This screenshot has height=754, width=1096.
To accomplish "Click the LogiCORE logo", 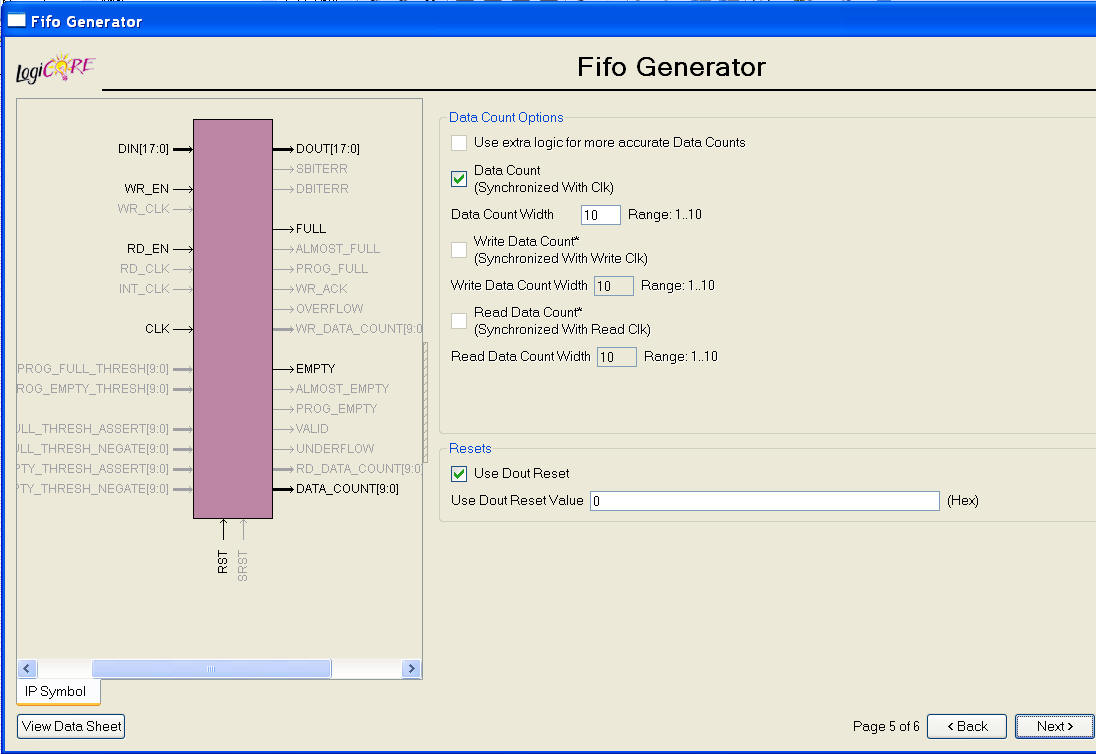I will tap(55, 68).
